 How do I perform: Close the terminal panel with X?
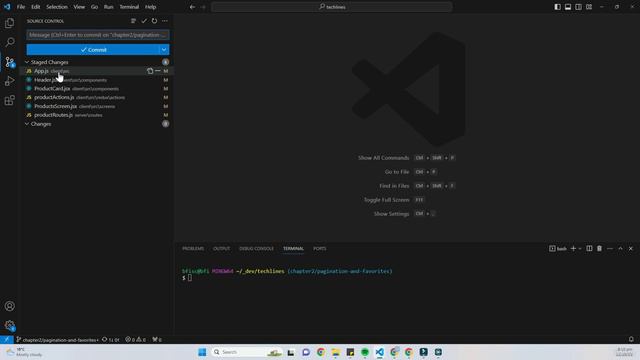631,249
